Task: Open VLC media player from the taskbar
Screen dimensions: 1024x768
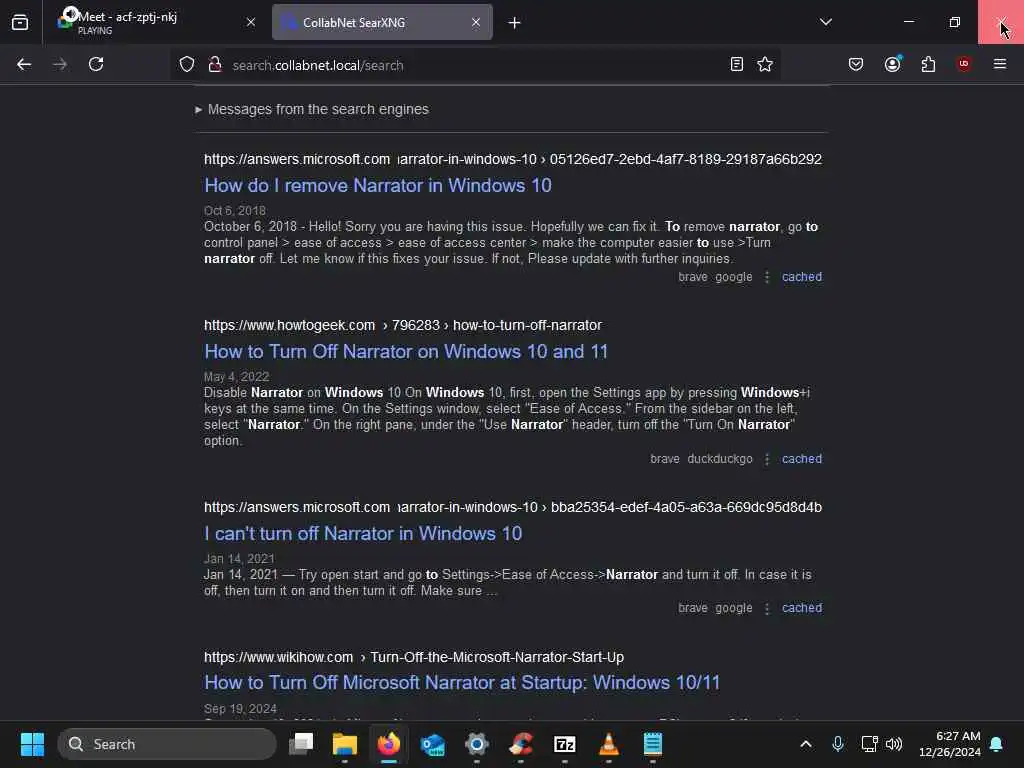Action: tap(609, 744)
